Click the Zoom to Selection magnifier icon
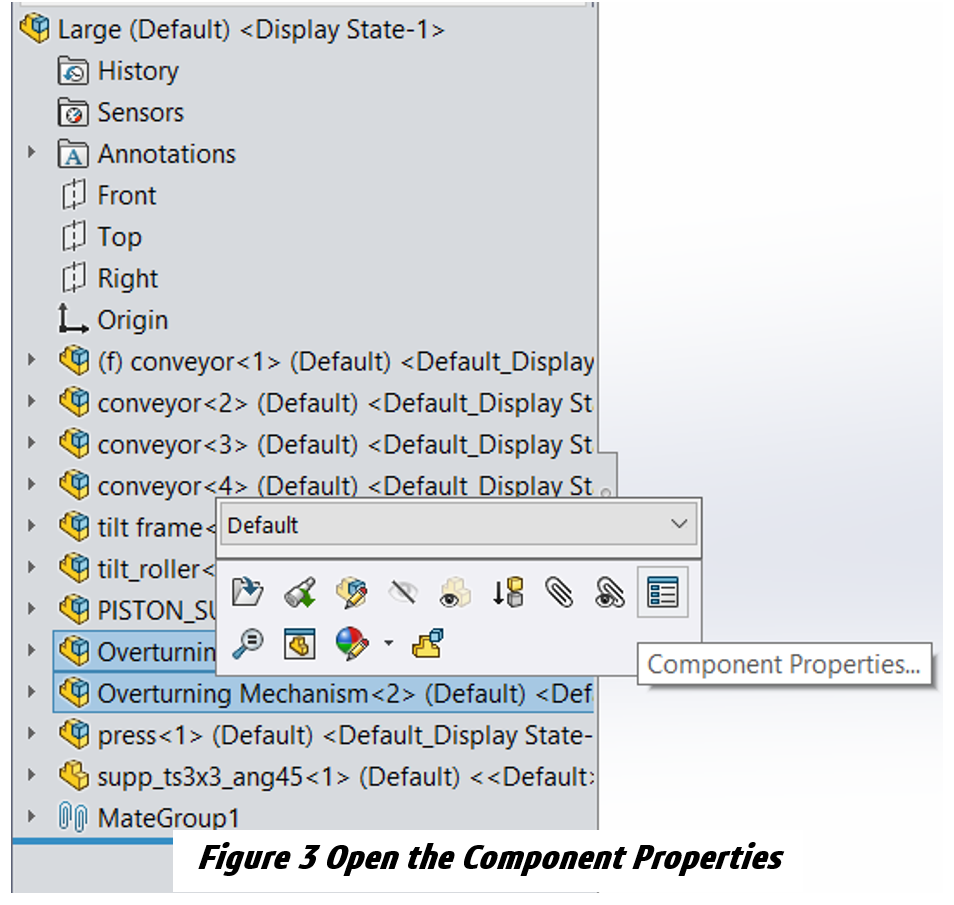 (246, 644)
